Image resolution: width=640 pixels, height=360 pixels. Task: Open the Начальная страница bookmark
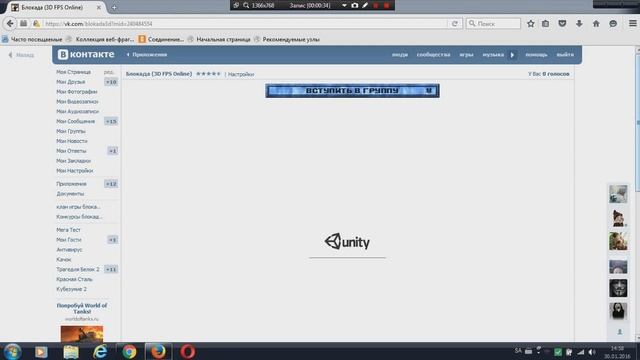coord(219,40)
